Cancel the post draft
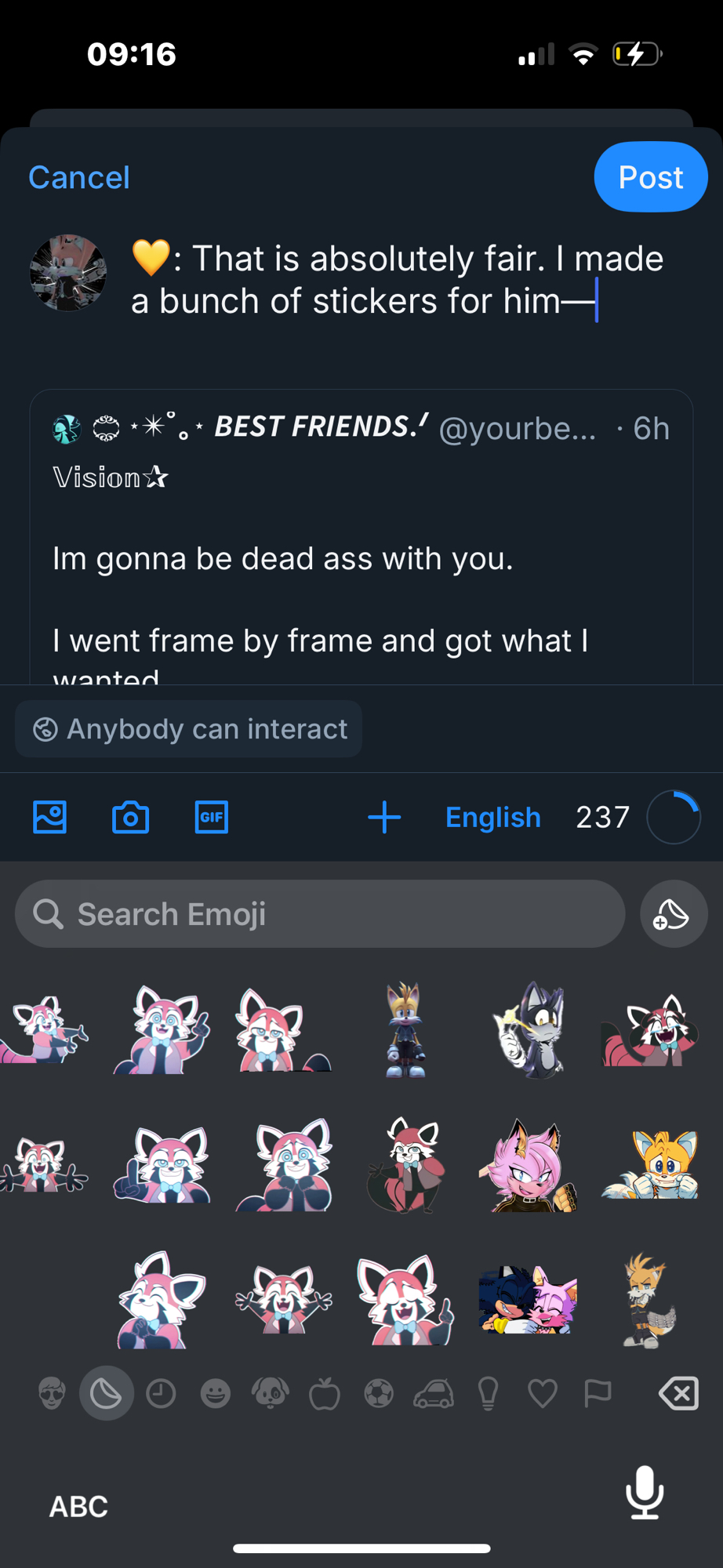 coord(79,177)
